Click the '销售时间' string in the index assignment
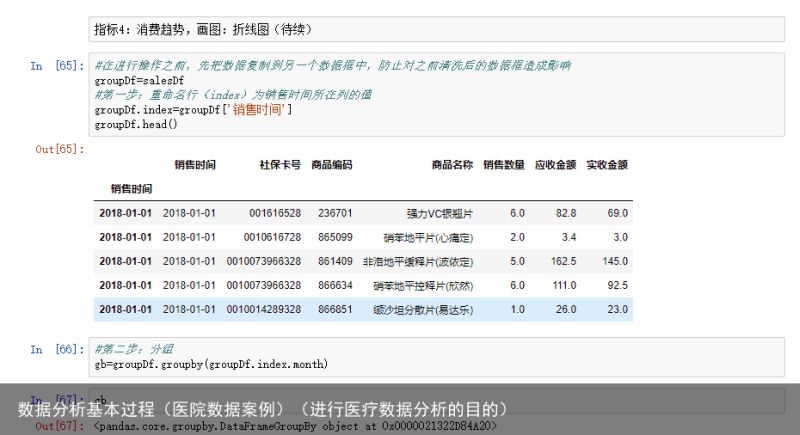Viewport: 800px width, 435px height. click(x=257, y=110)
